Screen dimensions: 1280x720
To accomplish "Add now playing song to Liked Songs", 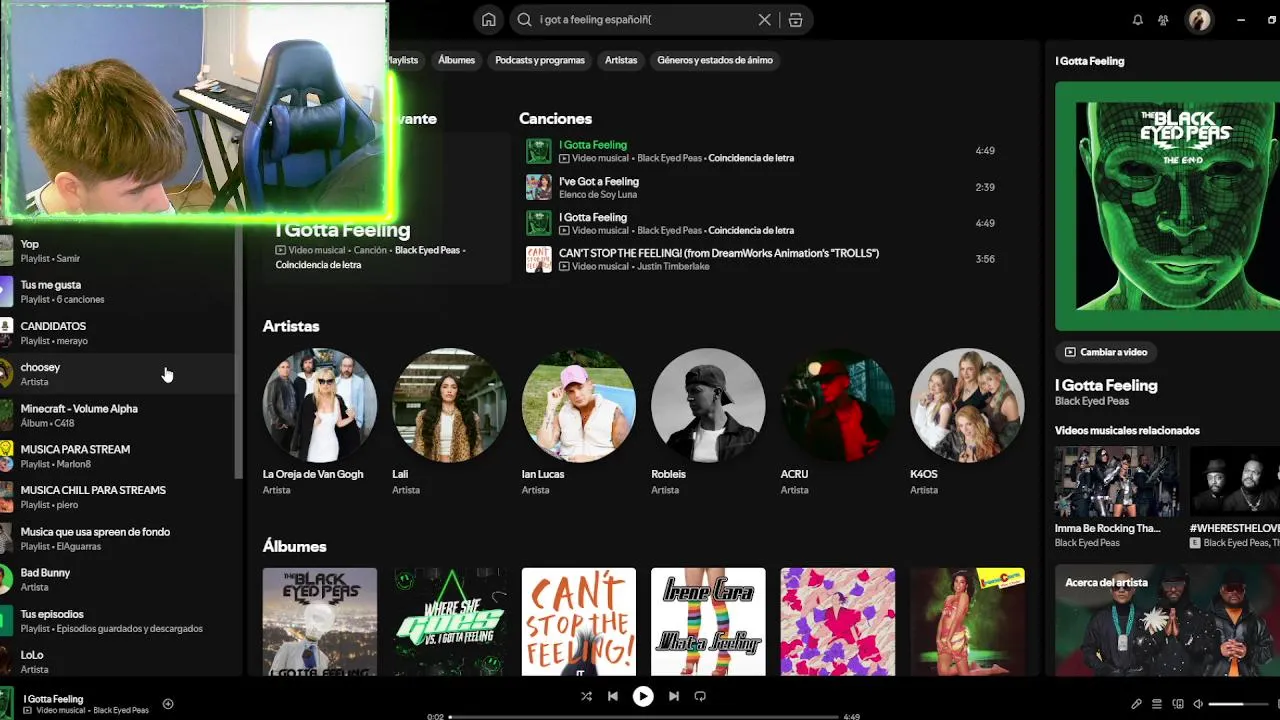I will coord(168,704).
